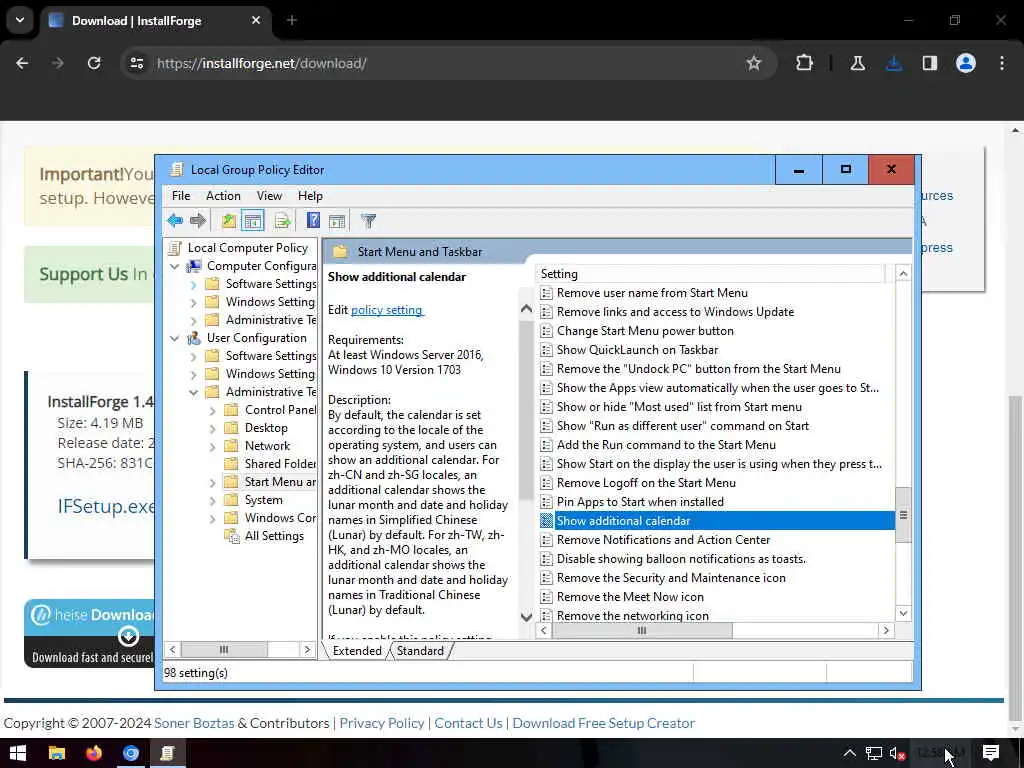Show hidden tray icons chevron
The width and height of the screenshot is (1024, 768).
(849, 753)
